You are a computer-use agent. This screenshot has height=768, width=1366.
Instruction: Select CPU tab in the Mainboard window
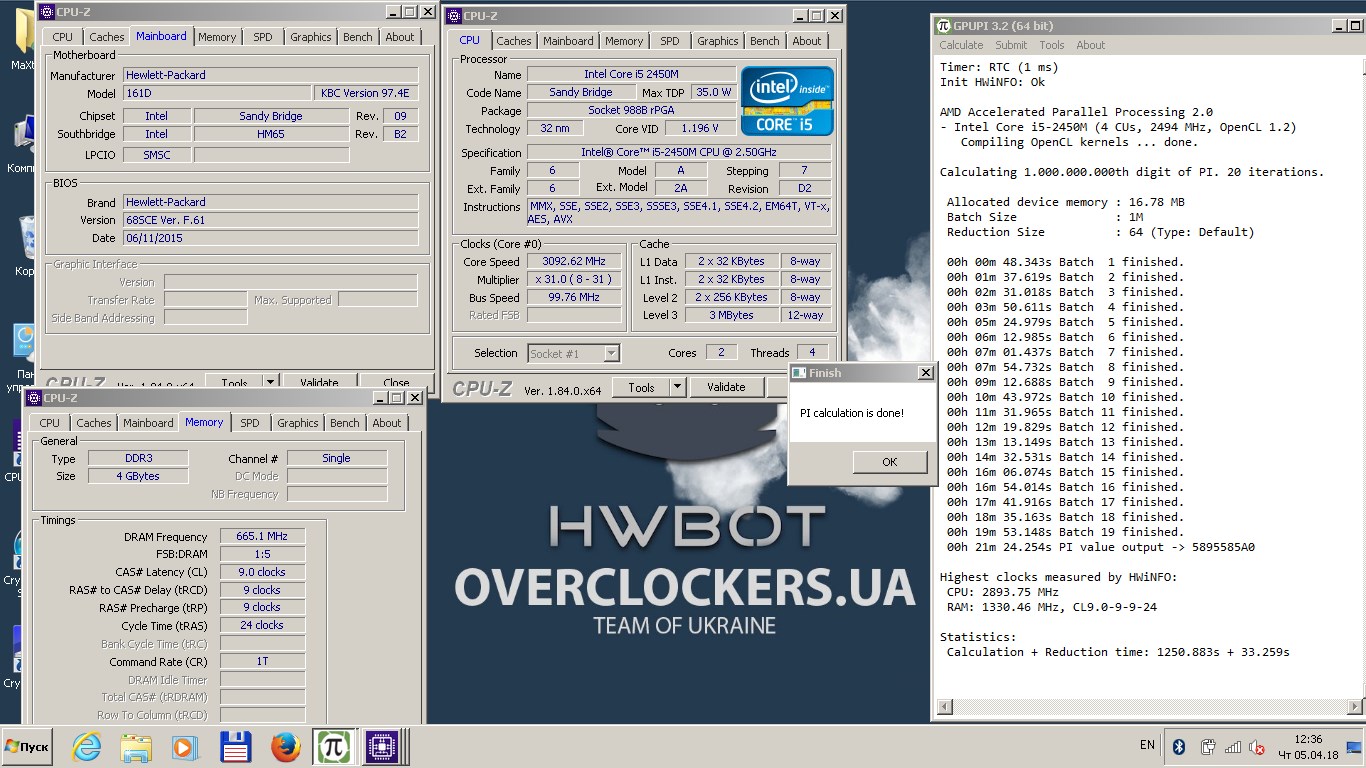pyautogui.click(x=63, y=37)
